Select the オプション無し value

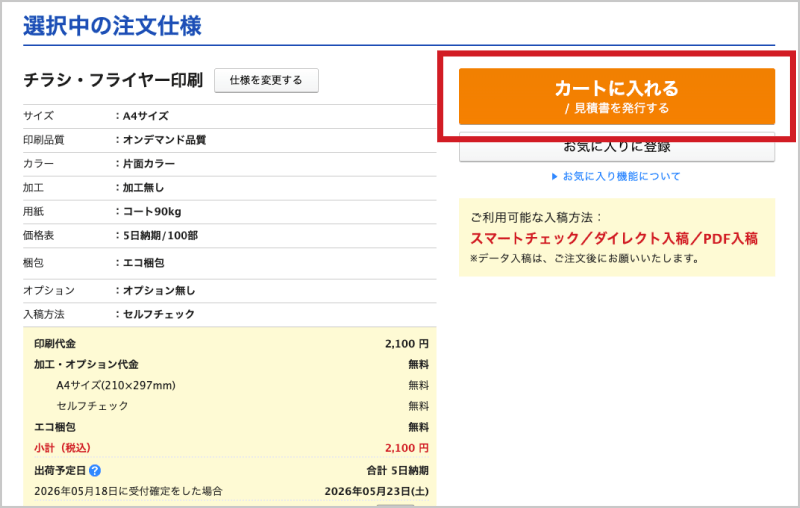[x=159, y=291]
